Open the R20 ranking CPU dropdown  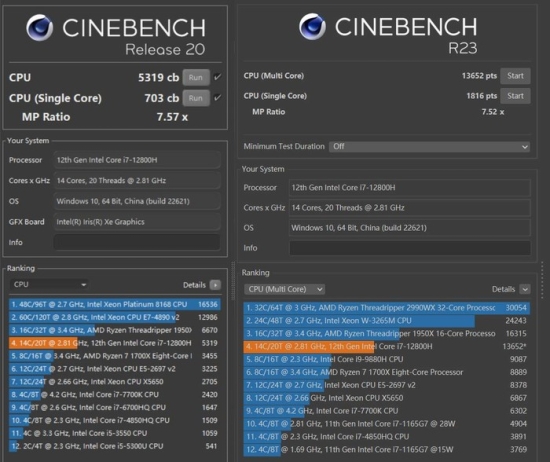tap(49, 284)
